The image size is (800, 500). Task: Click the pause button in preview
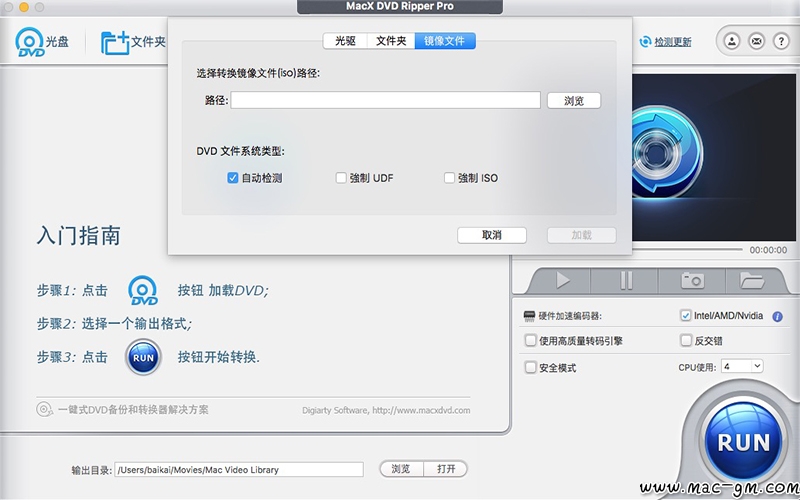coord(626,280)
